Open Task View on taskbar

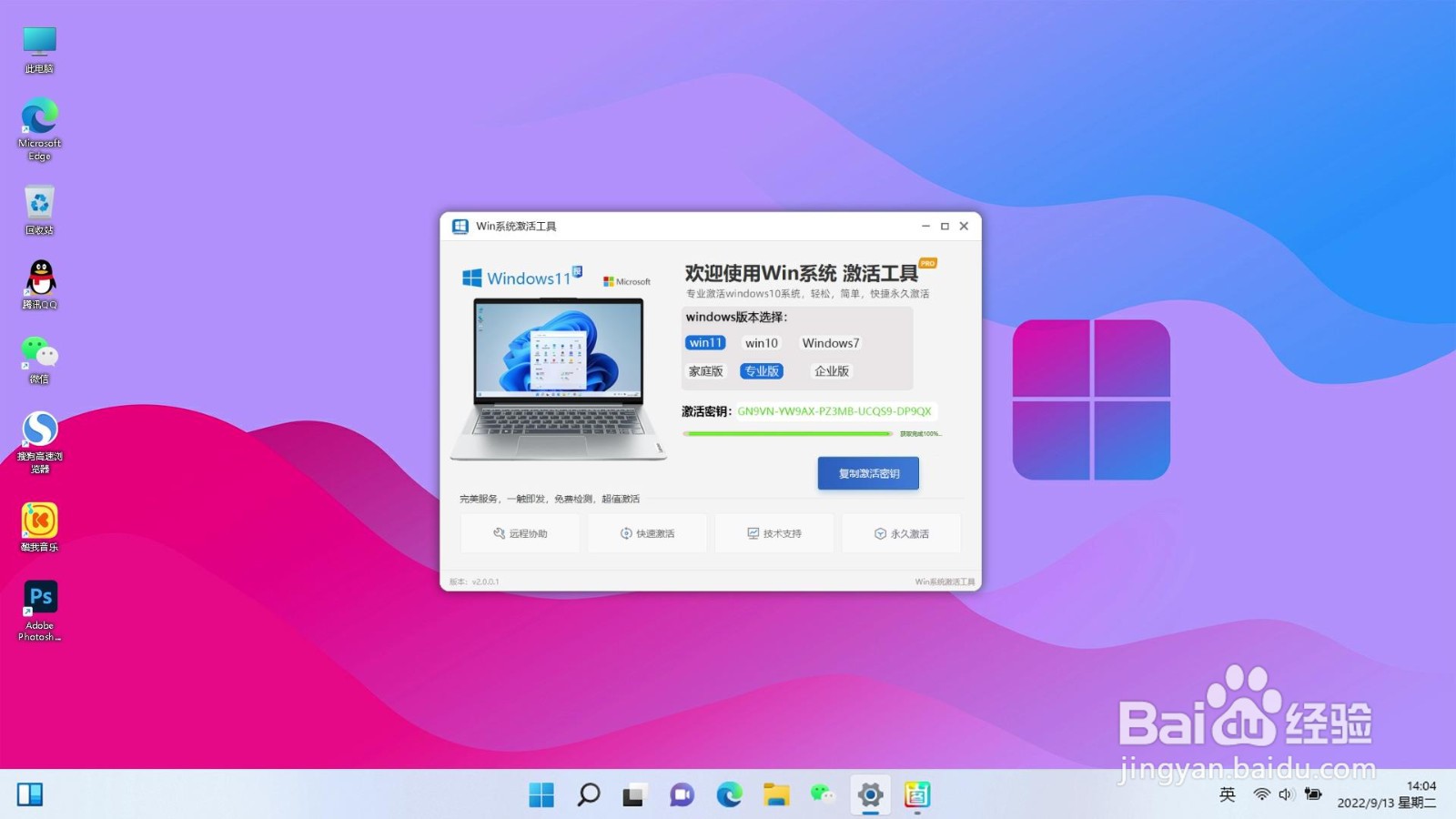coord(635,794)
